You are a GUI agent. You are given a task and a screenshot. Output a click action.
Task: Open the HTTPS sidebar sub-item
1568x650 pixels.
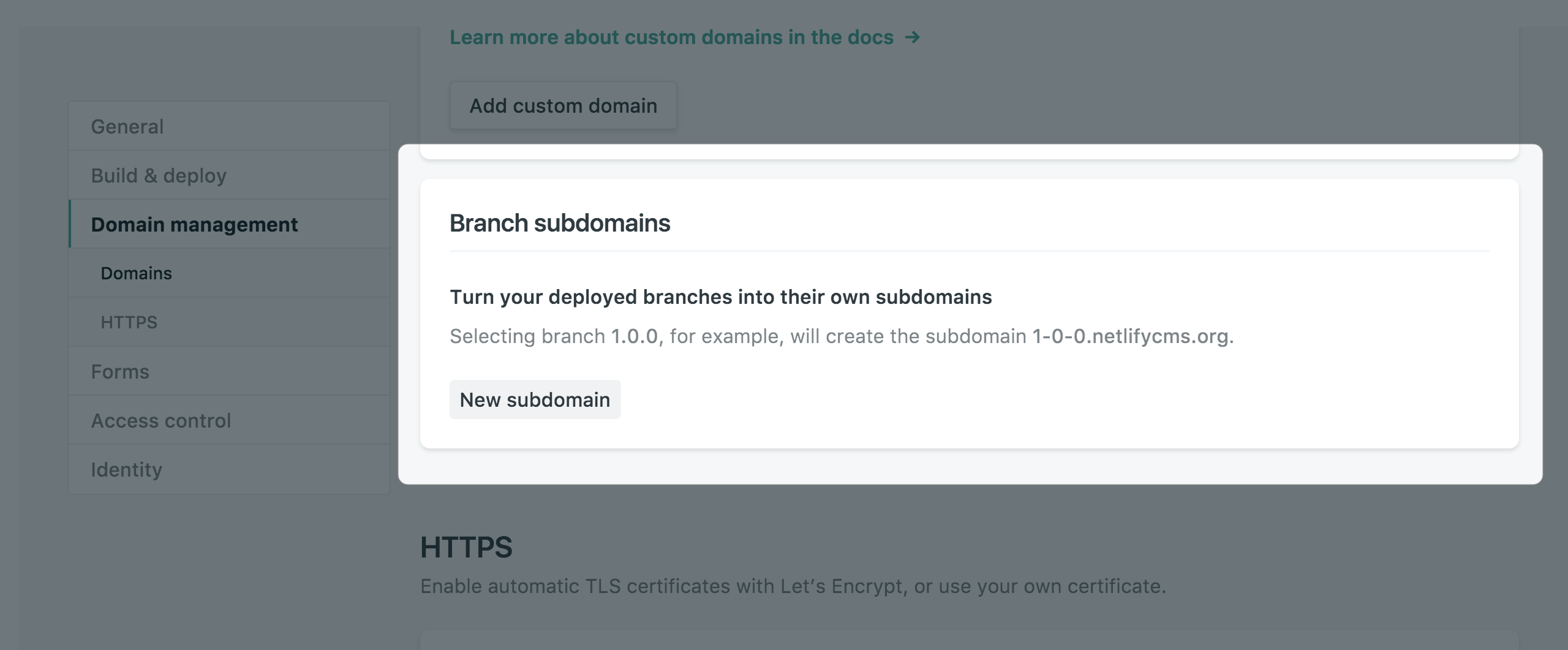[129, 322]
